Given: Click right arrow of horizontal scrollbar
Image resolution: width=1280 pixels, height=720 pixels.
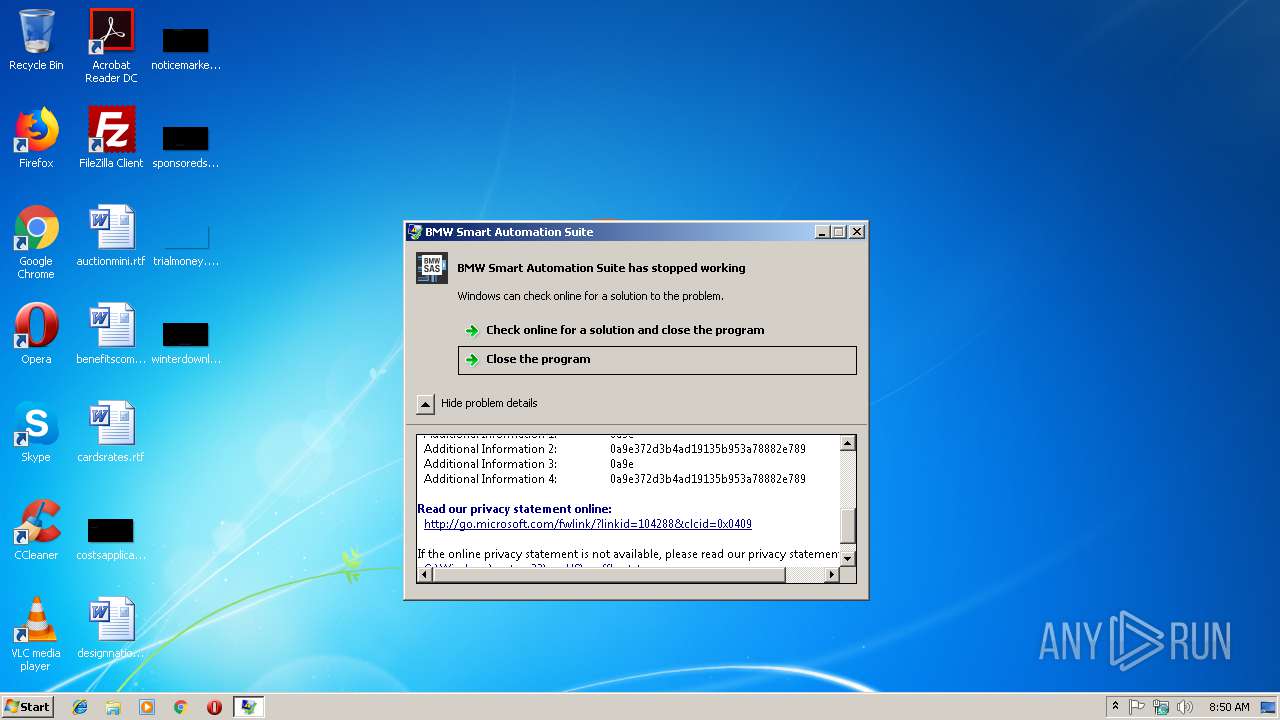Looking at the screenshot, I should click(x=831, y=574).
